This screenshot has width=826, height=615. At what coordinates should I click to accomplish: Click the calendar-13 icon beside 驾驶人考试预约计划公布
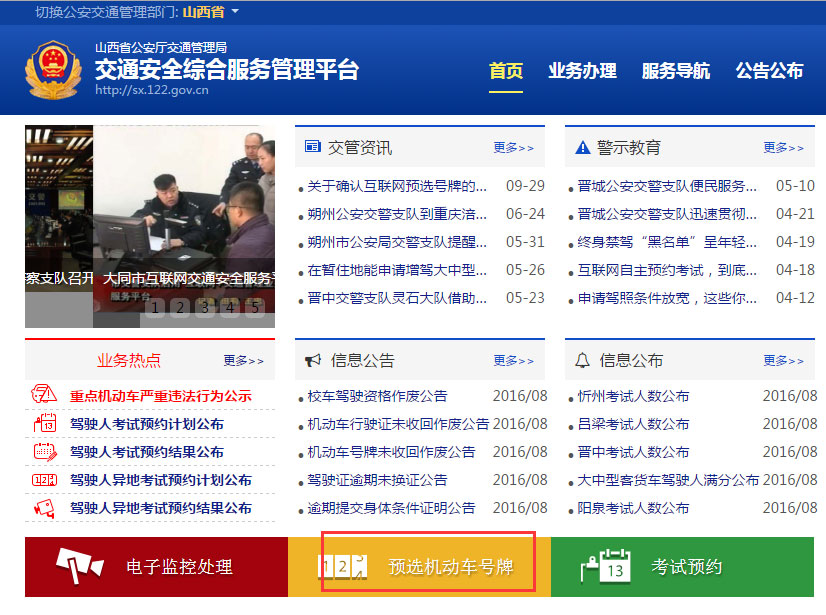coord(45,421)
